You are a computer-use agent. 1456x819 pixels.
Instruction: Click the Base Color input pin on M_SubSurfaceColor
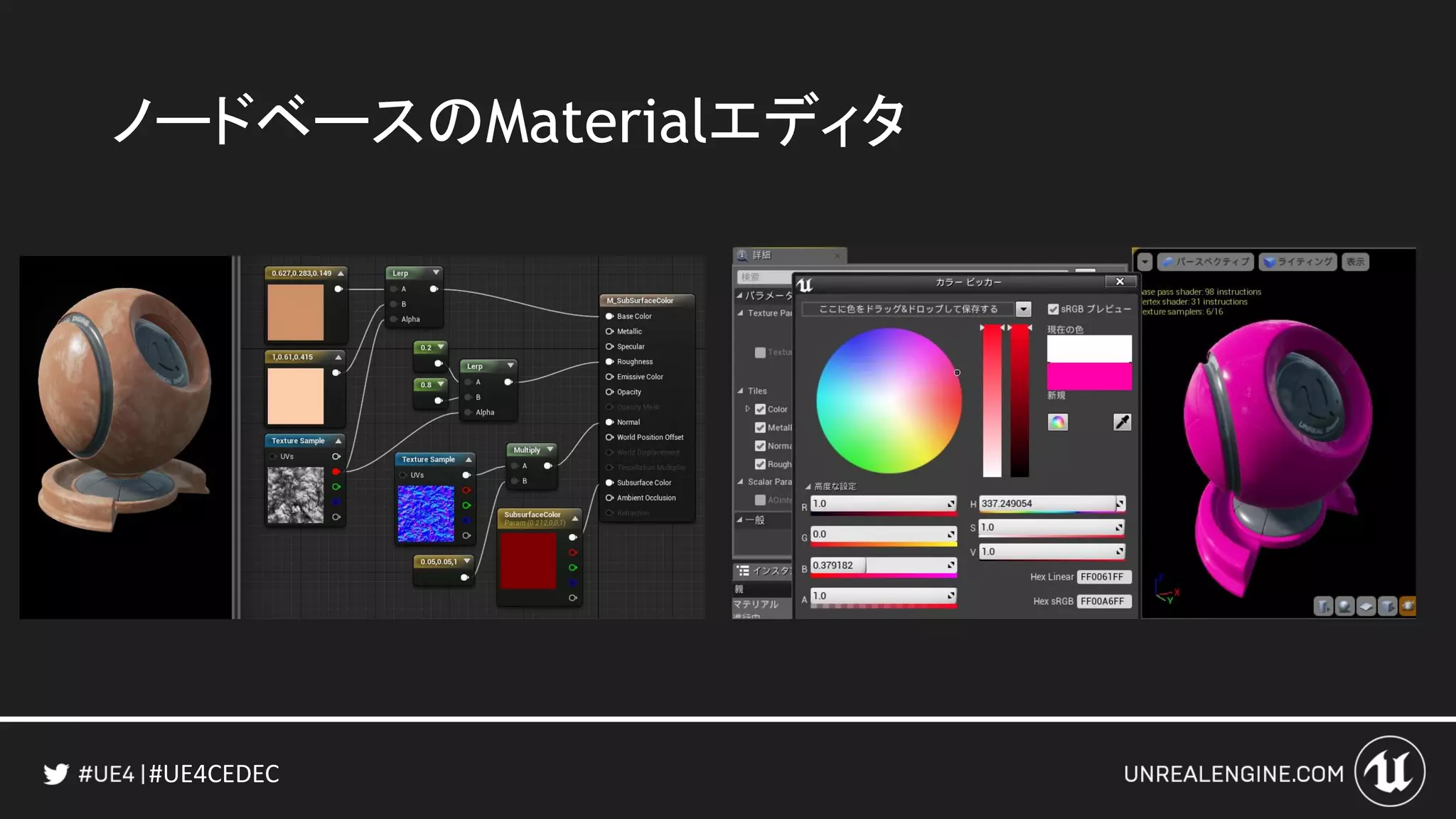(609, 316)
